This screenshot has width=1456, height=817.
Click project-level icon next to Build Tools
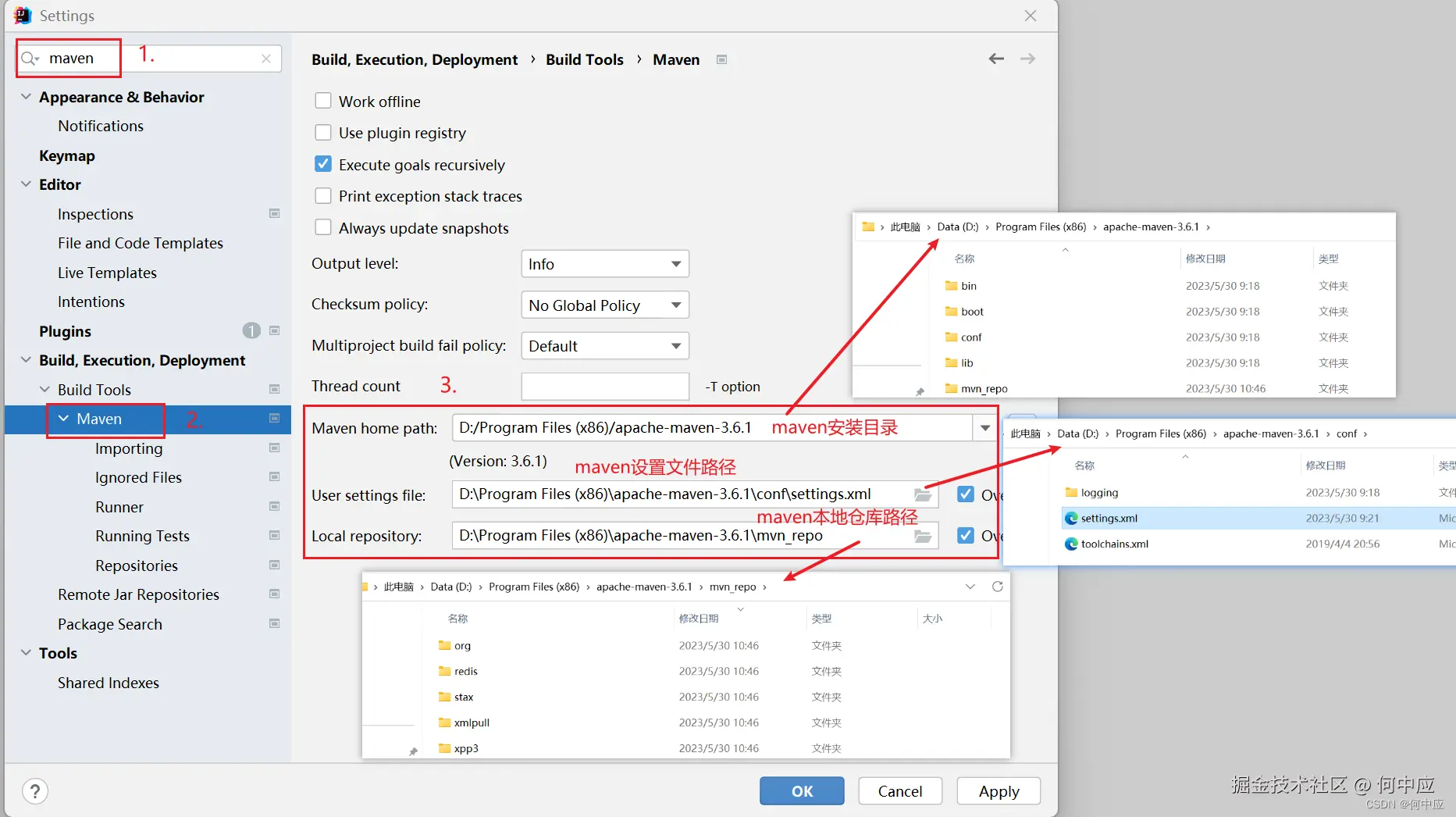coord(275,389)
